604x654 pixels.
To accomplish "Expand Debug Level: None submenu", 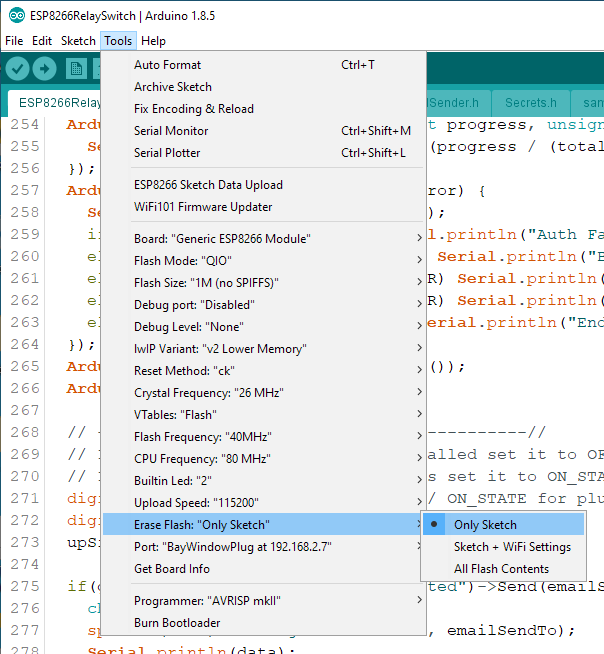I will point(264,327).
